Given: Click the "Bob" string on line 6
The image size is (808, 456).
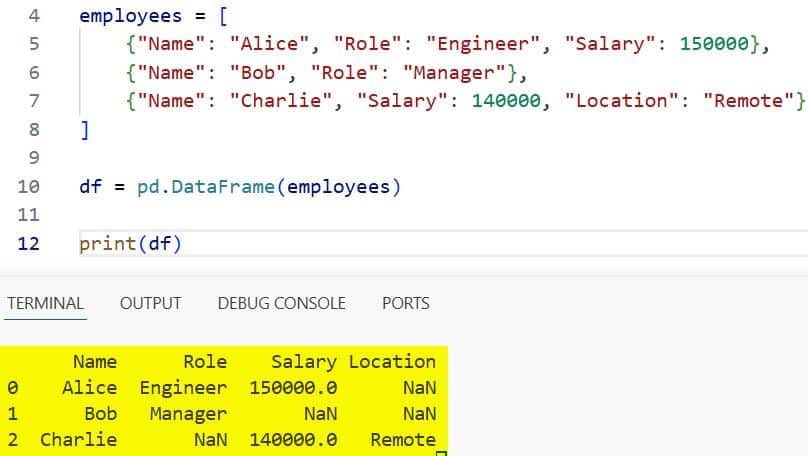Looking at the screenshot, I should tap(258, 73).
